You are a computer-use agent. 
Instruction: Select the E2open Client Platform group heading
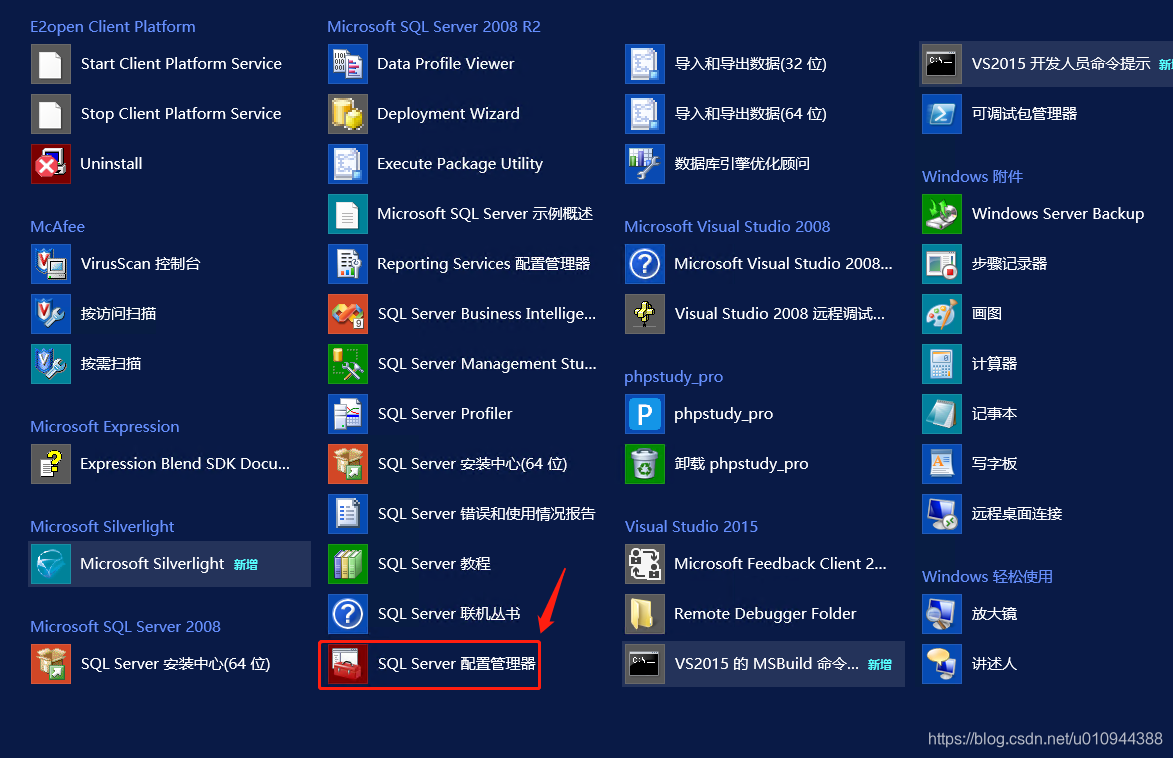(113, 27)
